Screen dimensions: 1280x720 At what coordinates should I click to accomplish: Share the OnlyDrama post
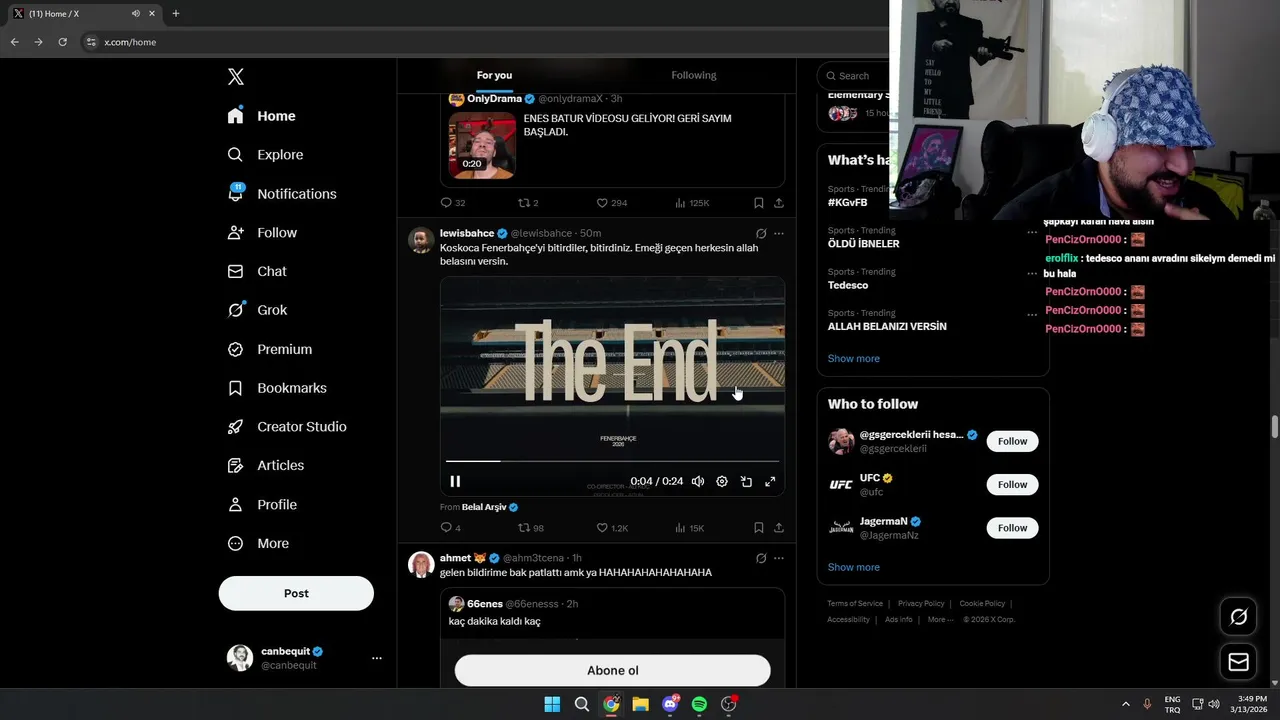[779, 203]
